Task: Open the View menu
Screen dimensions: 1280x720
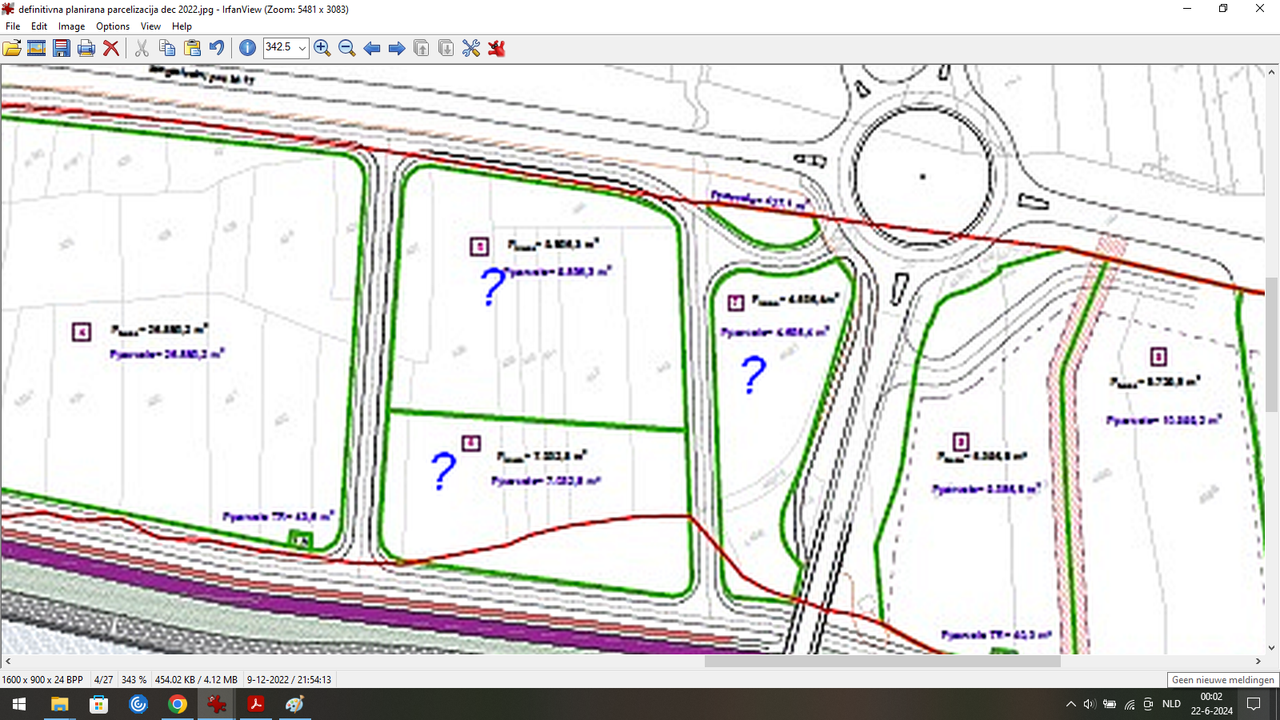Action: pos(151,26)
